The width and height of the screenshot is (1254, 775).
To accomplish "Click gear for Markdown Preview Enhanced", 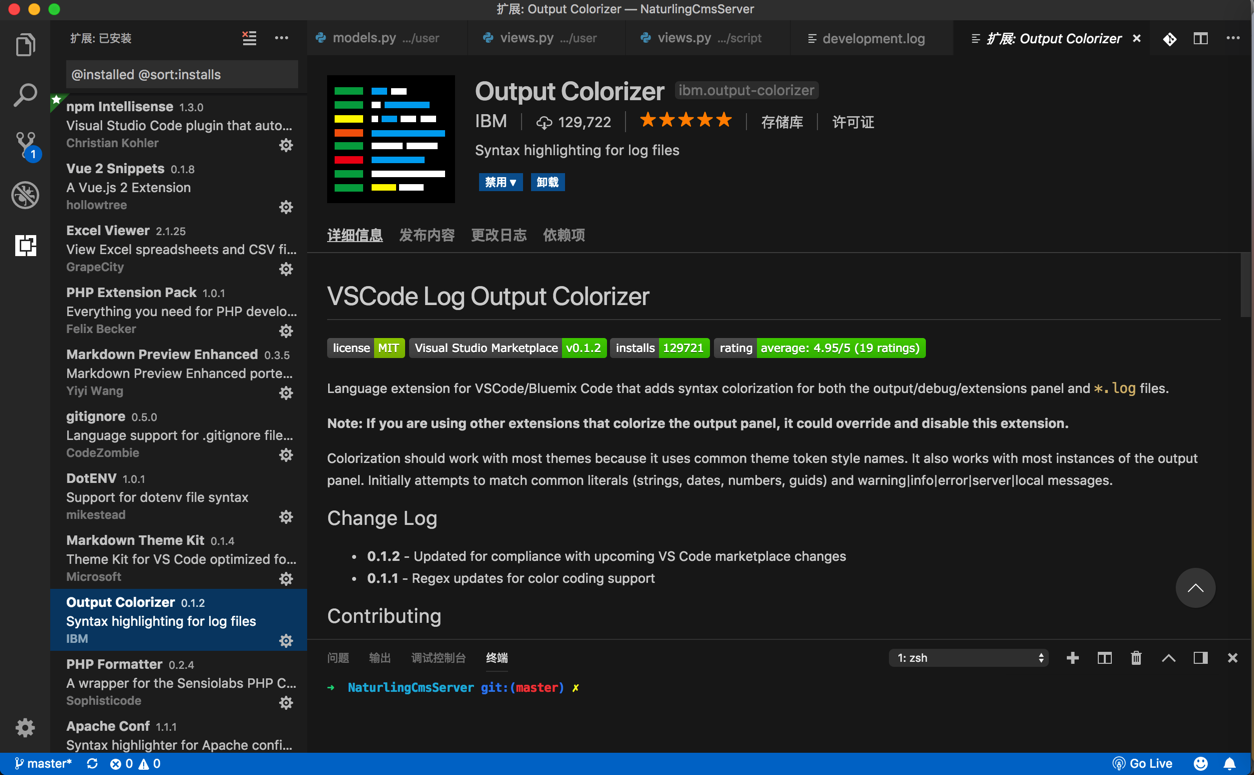I will [286, 393].
